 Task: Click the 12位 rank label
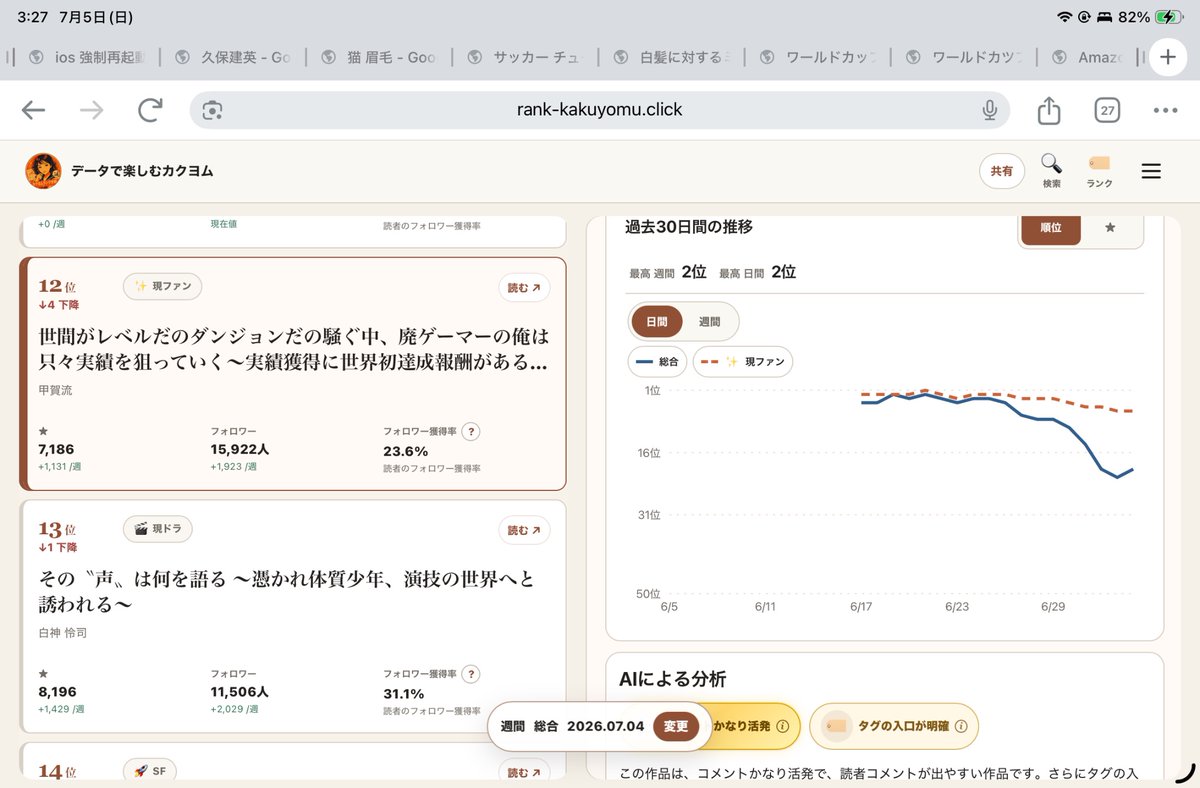point(57,287)
